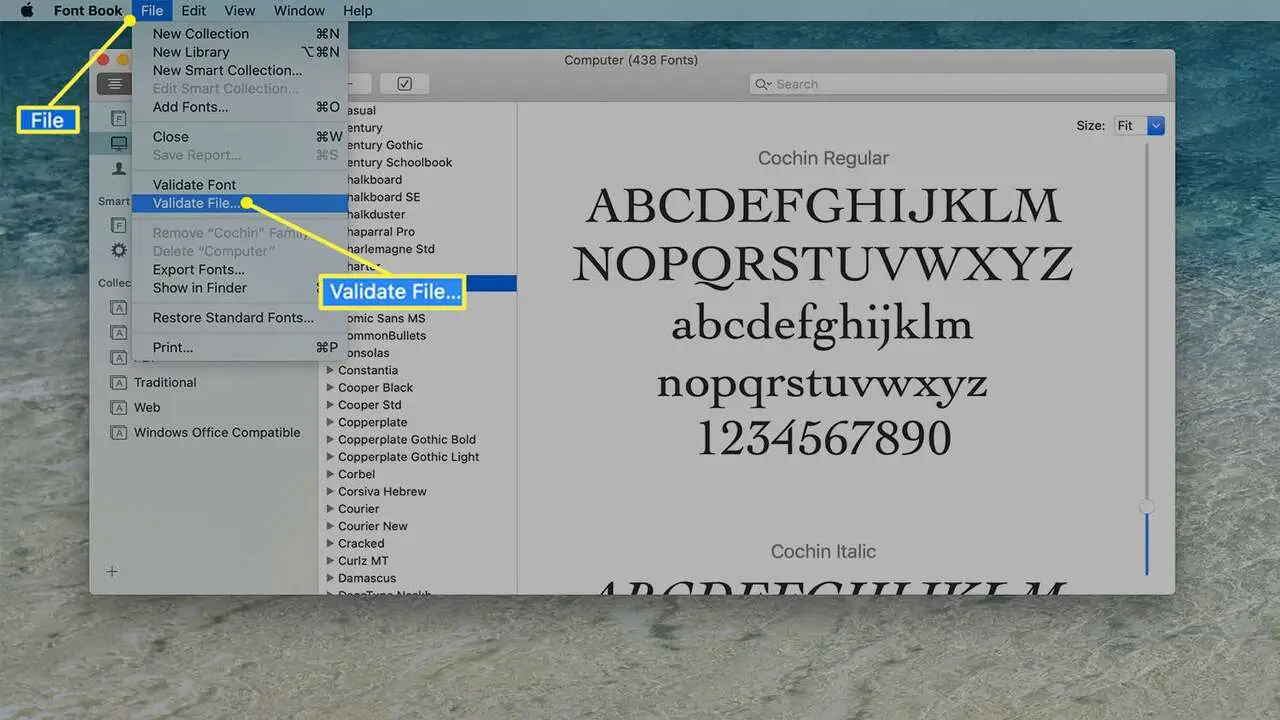The width and height of the screenshot is (1280, 720).
Task: Choose Export Fonts… from the File menu
Action: [240, 269]
